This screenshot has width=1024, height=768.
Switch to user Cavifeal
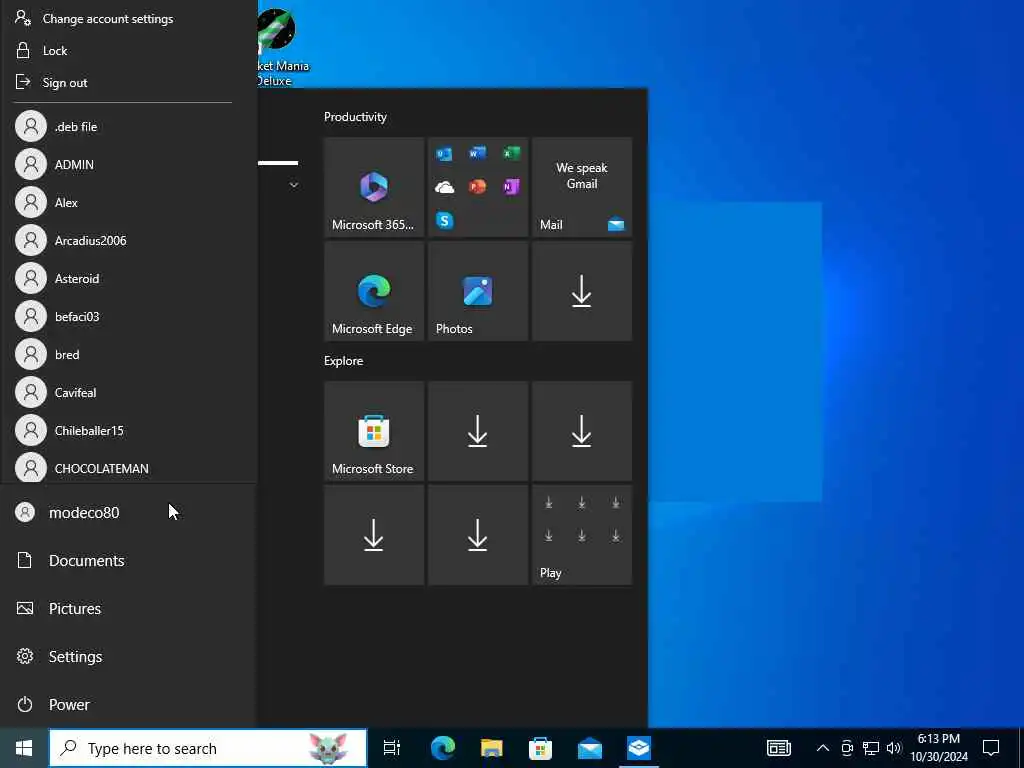(x=129, y=392)
